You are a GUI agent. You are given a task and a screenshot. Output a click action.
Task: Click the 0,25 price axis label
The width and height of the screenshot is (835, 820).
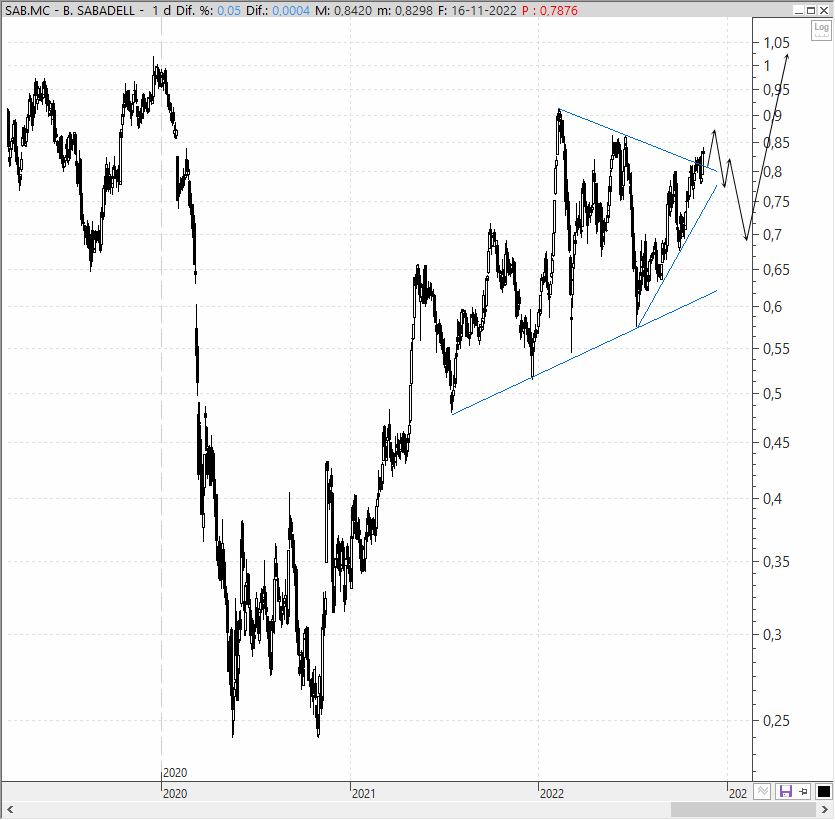click(776, 720)
